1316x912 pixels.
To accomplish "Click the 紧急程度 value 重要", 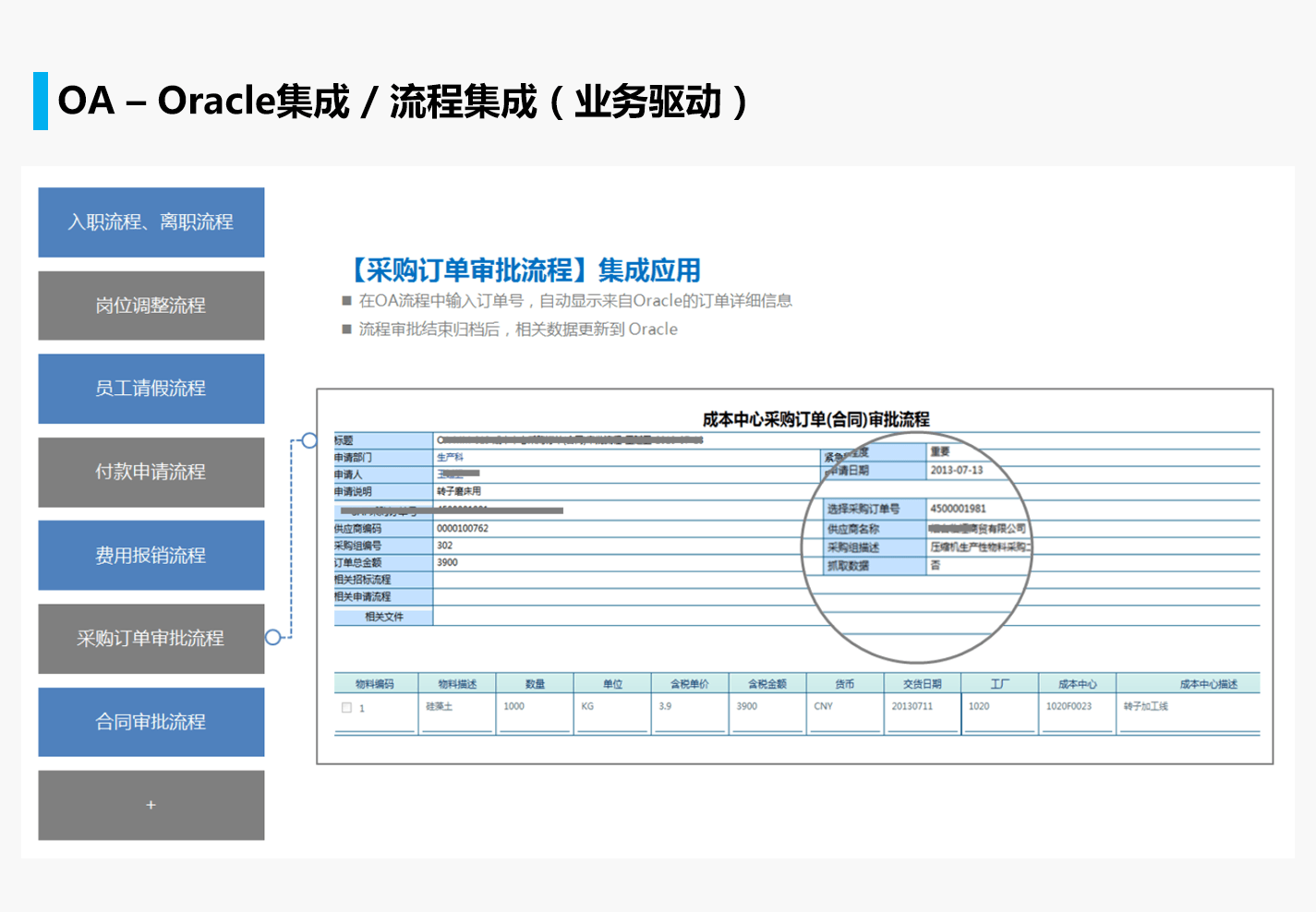I will coord(939,451).
